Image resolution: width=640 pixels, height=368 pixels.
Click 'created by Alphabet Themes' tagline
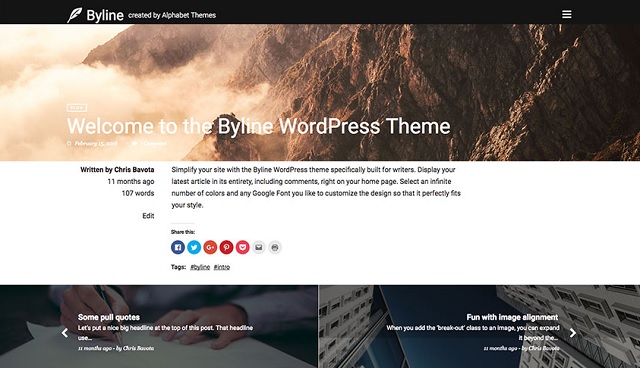[172, 16]
